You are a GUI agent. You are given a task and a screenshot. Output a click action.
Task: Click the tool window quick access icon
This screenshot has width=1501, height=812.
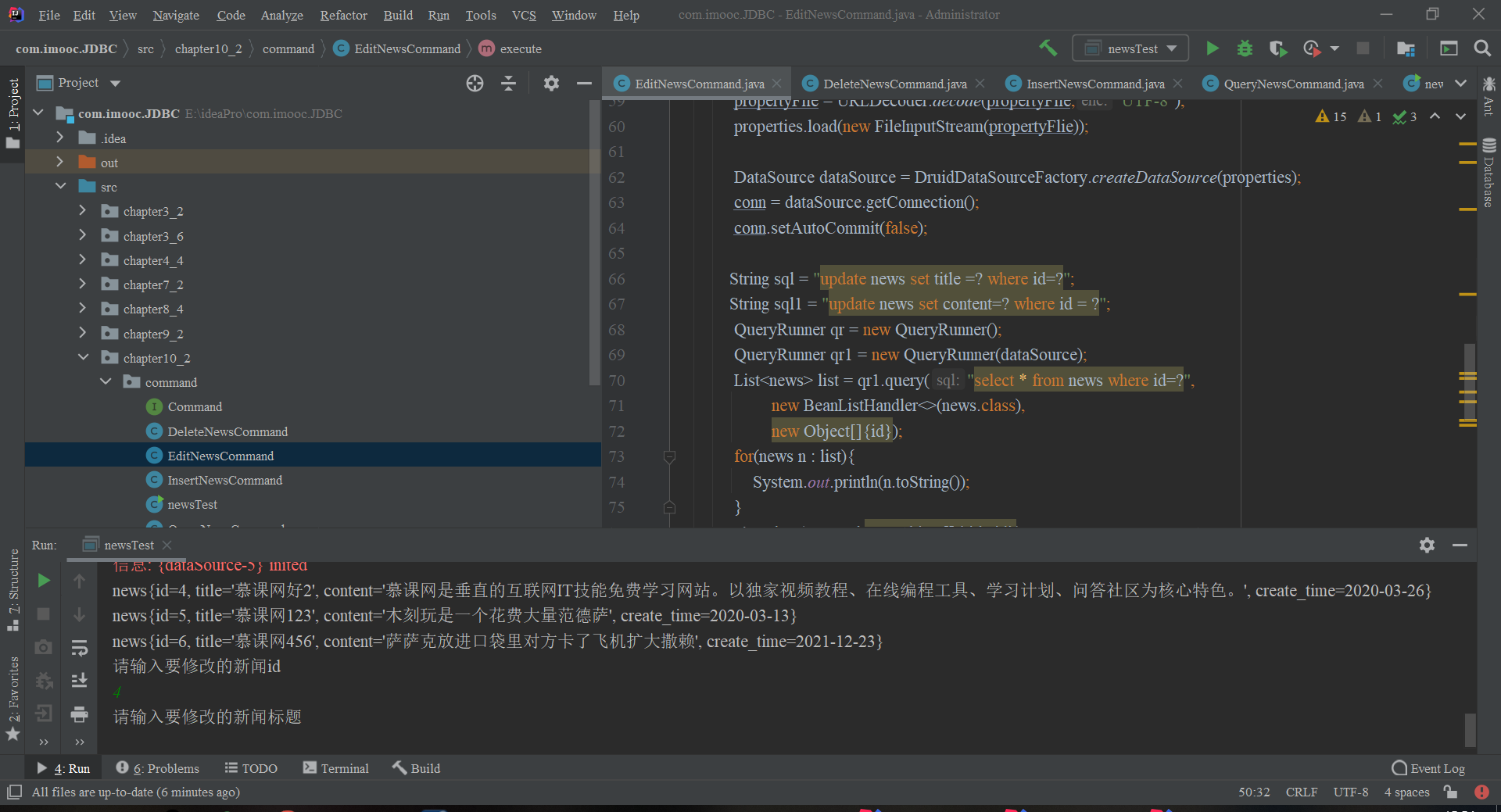coord(13,792)
